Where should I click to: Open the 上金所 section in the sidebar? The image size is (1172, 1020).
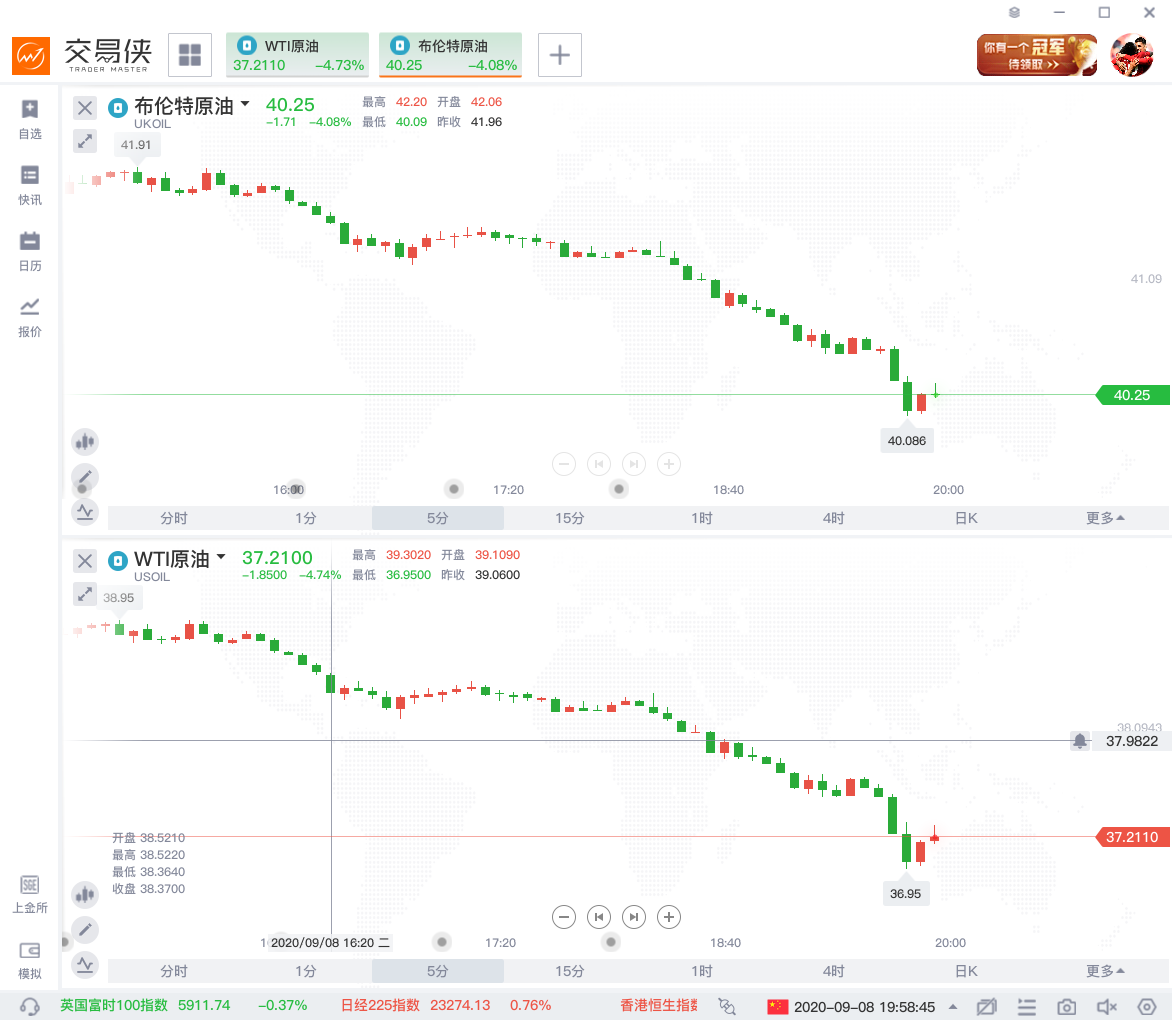pyautogui.click(x=30, y=894)
